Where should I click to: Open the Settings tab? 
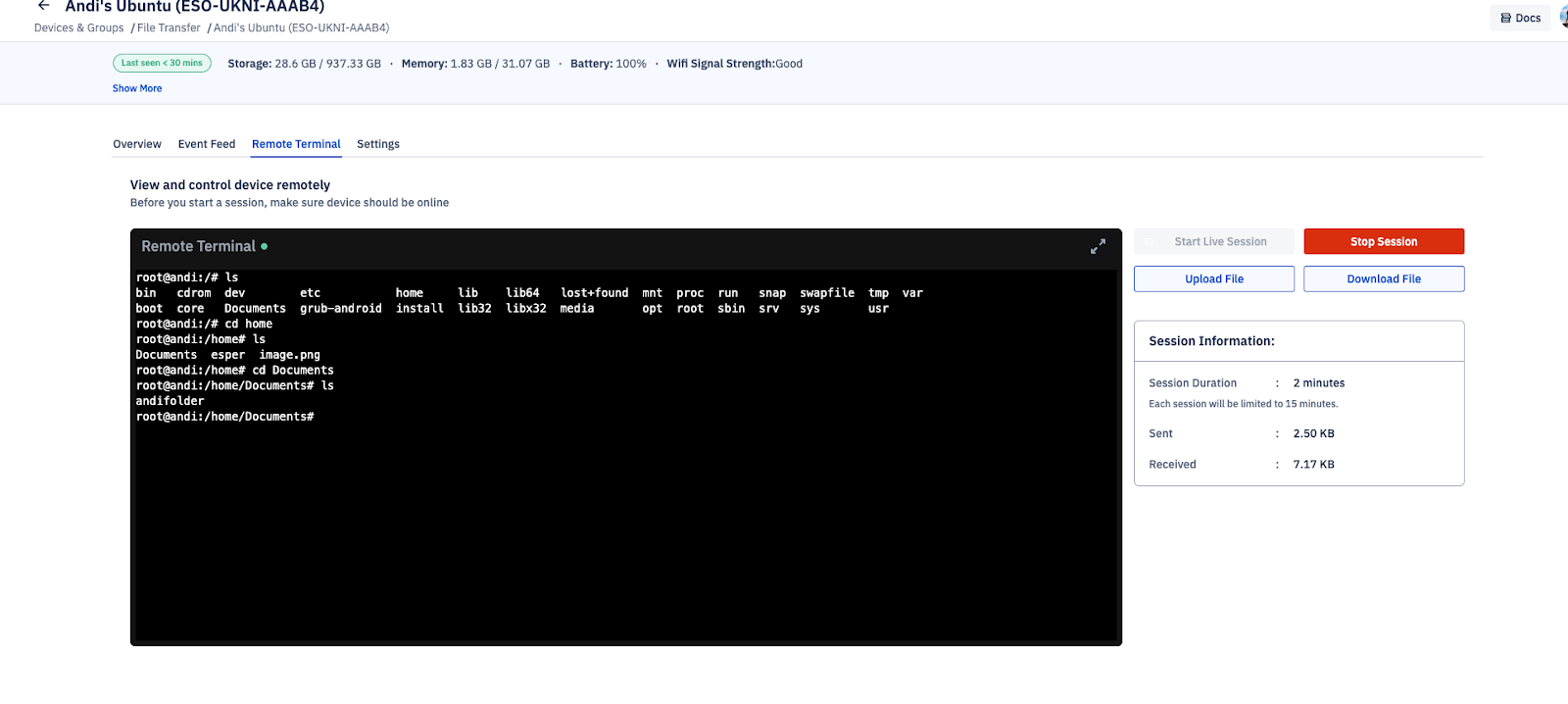click(378, 144)
